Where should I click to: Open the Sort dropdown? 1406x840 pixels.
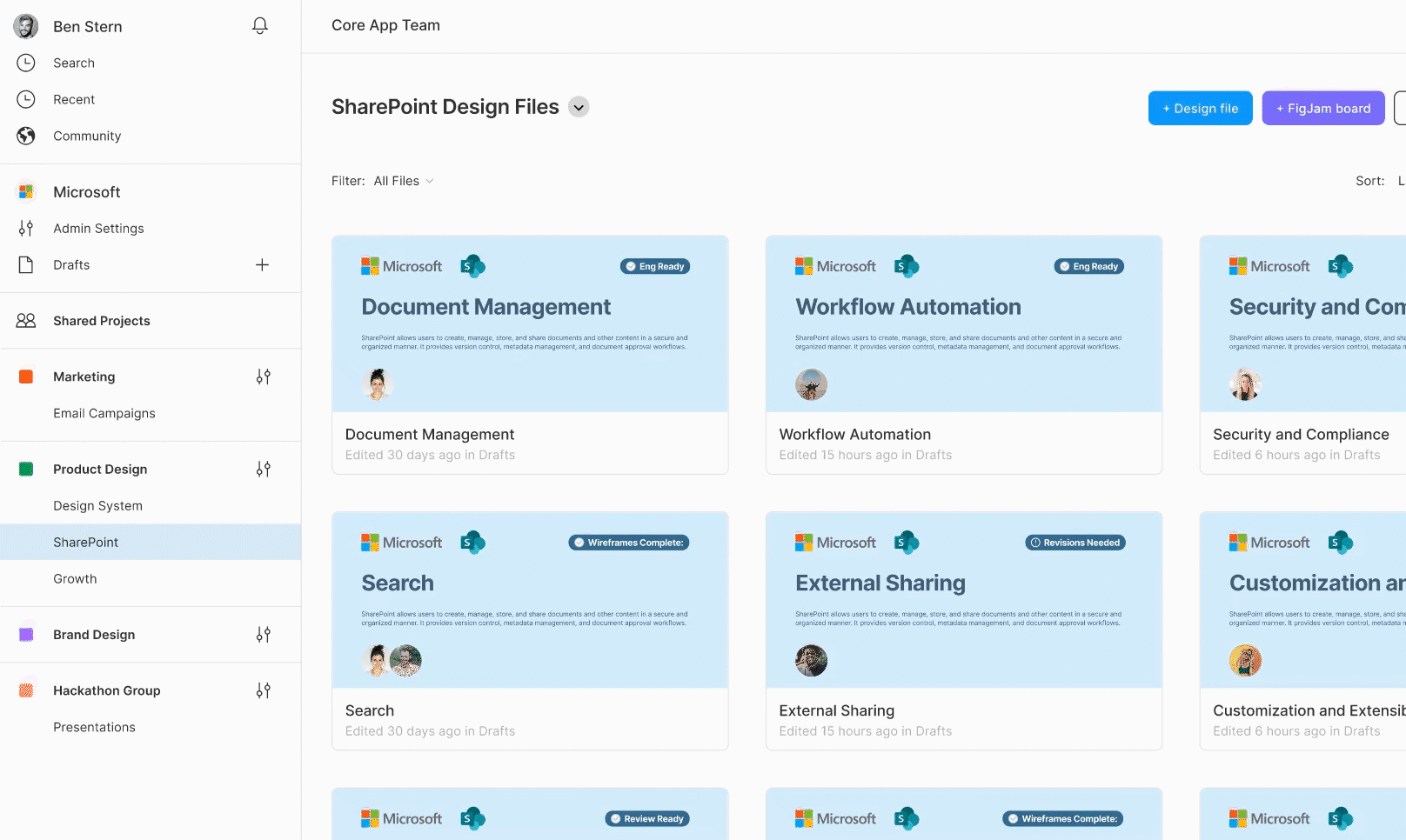[1380, 181]
